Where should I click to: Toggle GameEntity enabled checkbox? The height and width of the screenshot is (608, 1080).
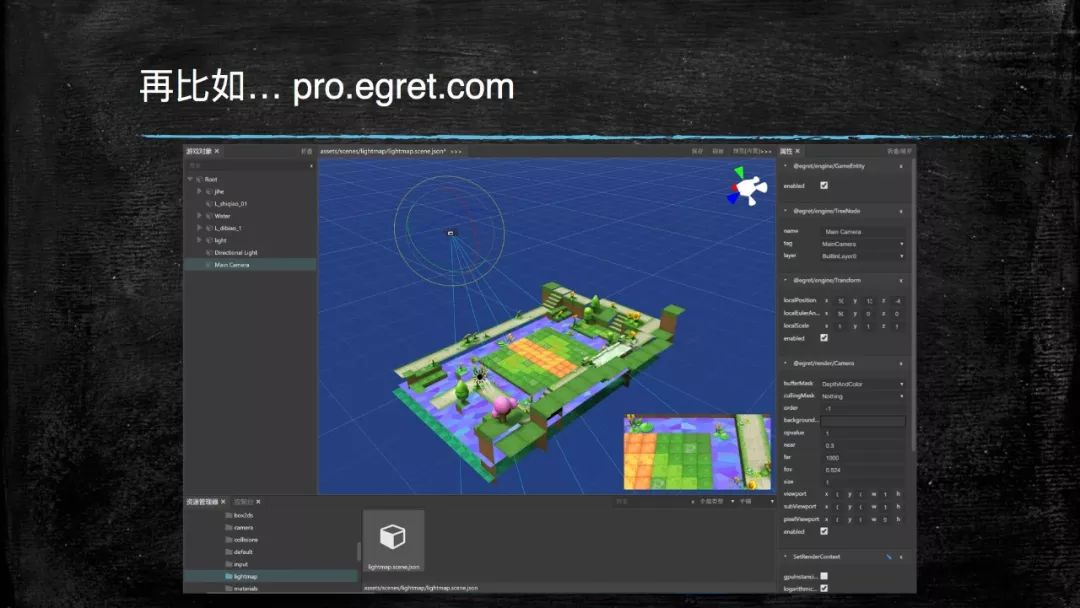point(824,185)
